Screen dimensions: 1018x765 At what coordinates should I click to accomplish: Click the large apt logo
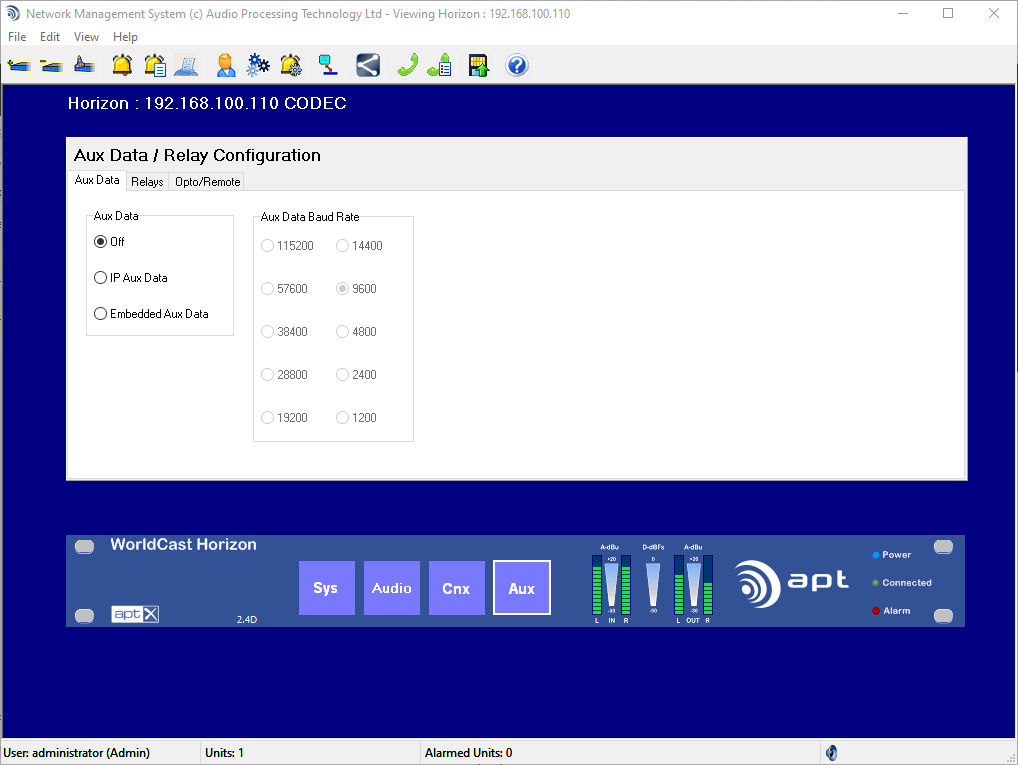(791, 584)
